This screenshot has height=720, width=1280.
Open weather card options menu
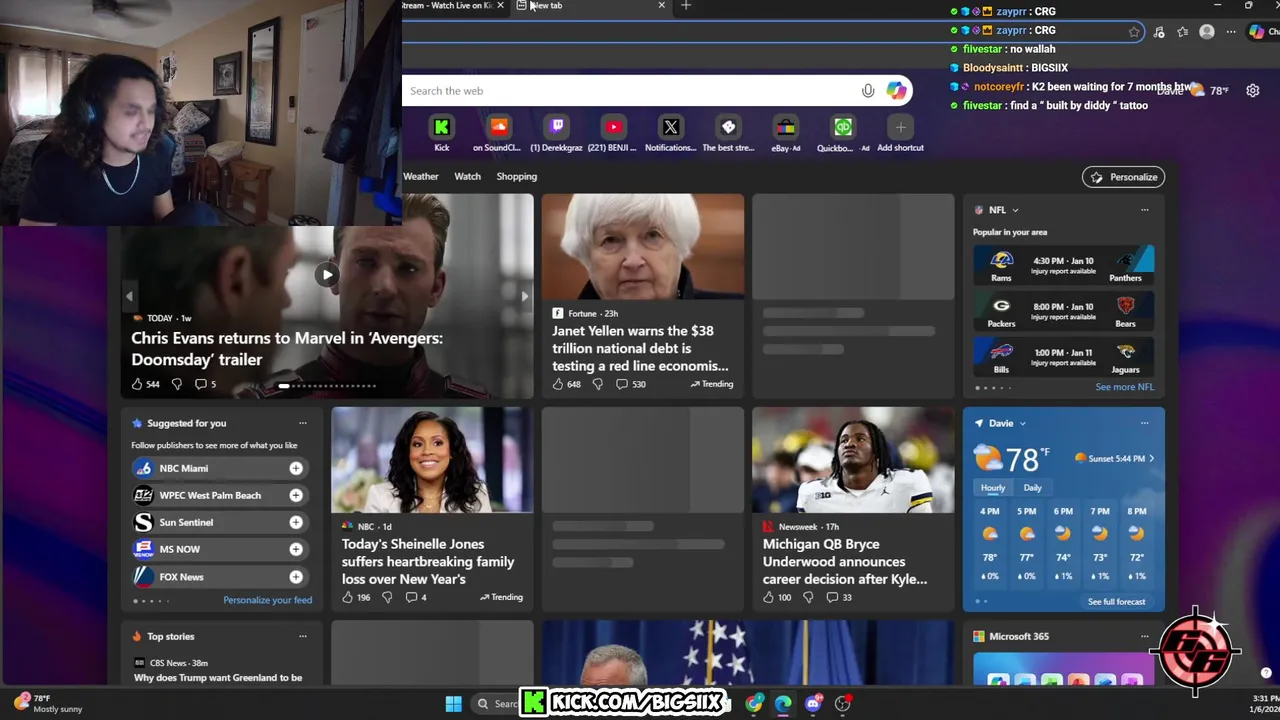coord(1144,423)
